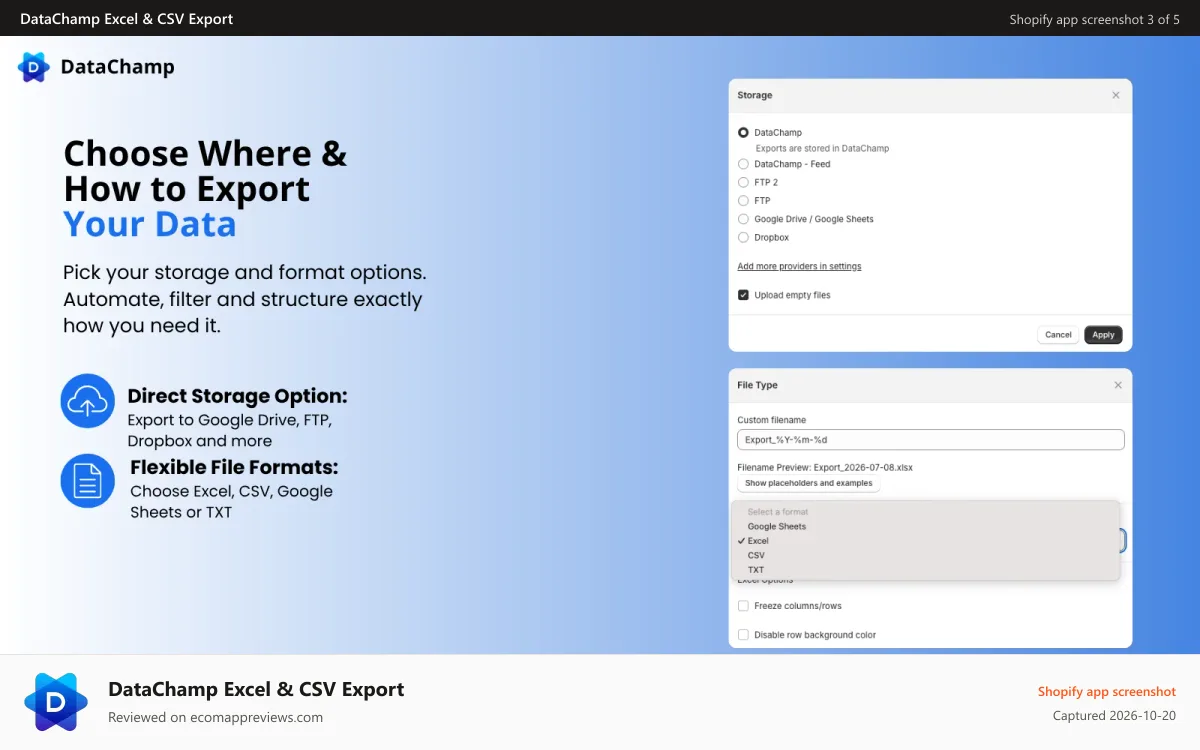Image resolution: width=1200 pixels, height=750 pixels.
Task: Pick CSV from the format dropdown list
Action: point(756,555)
